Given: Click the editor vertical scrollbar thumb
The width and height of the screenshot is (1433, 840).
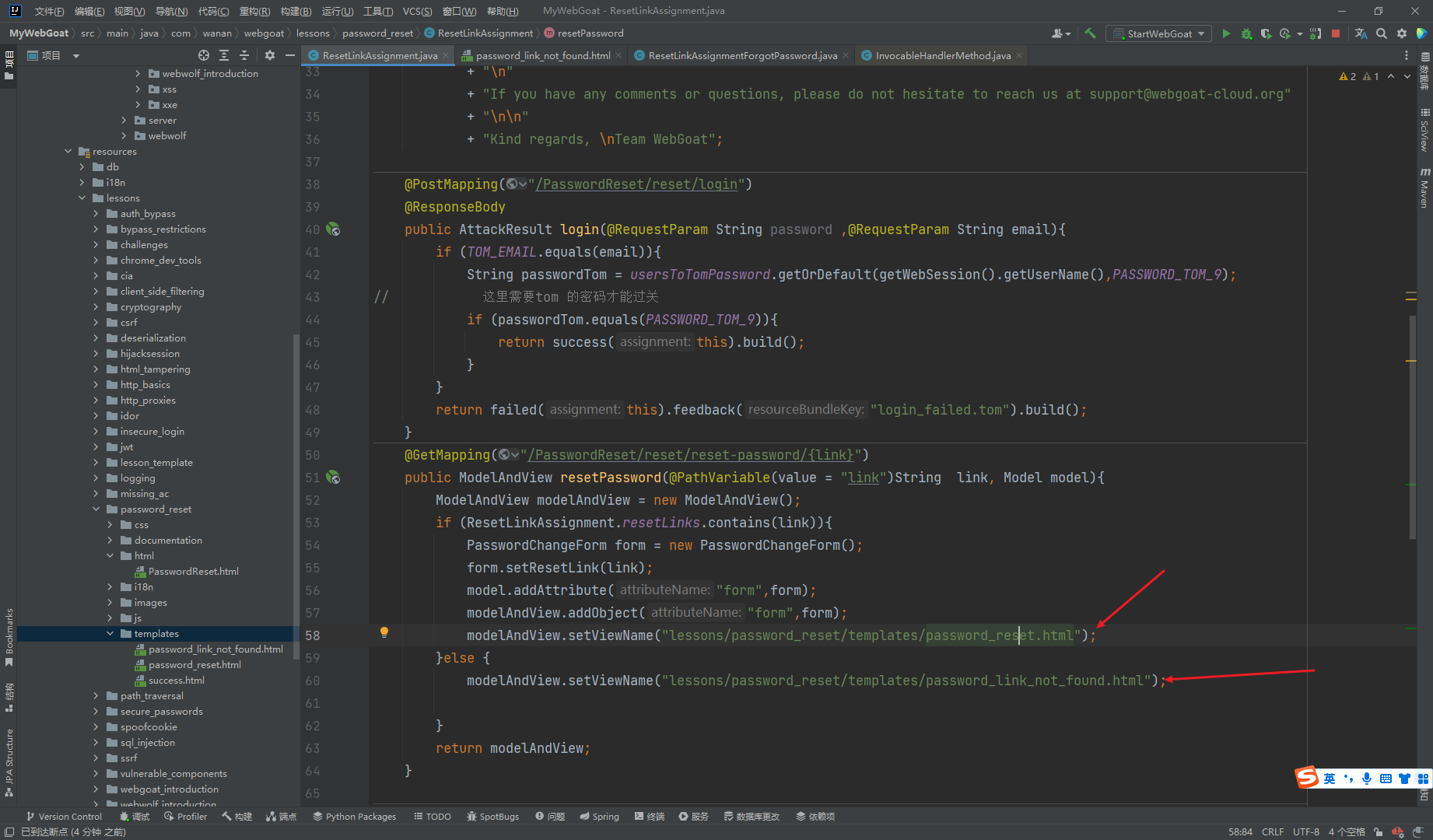Looking at the screenshot, I should 1413,427.
